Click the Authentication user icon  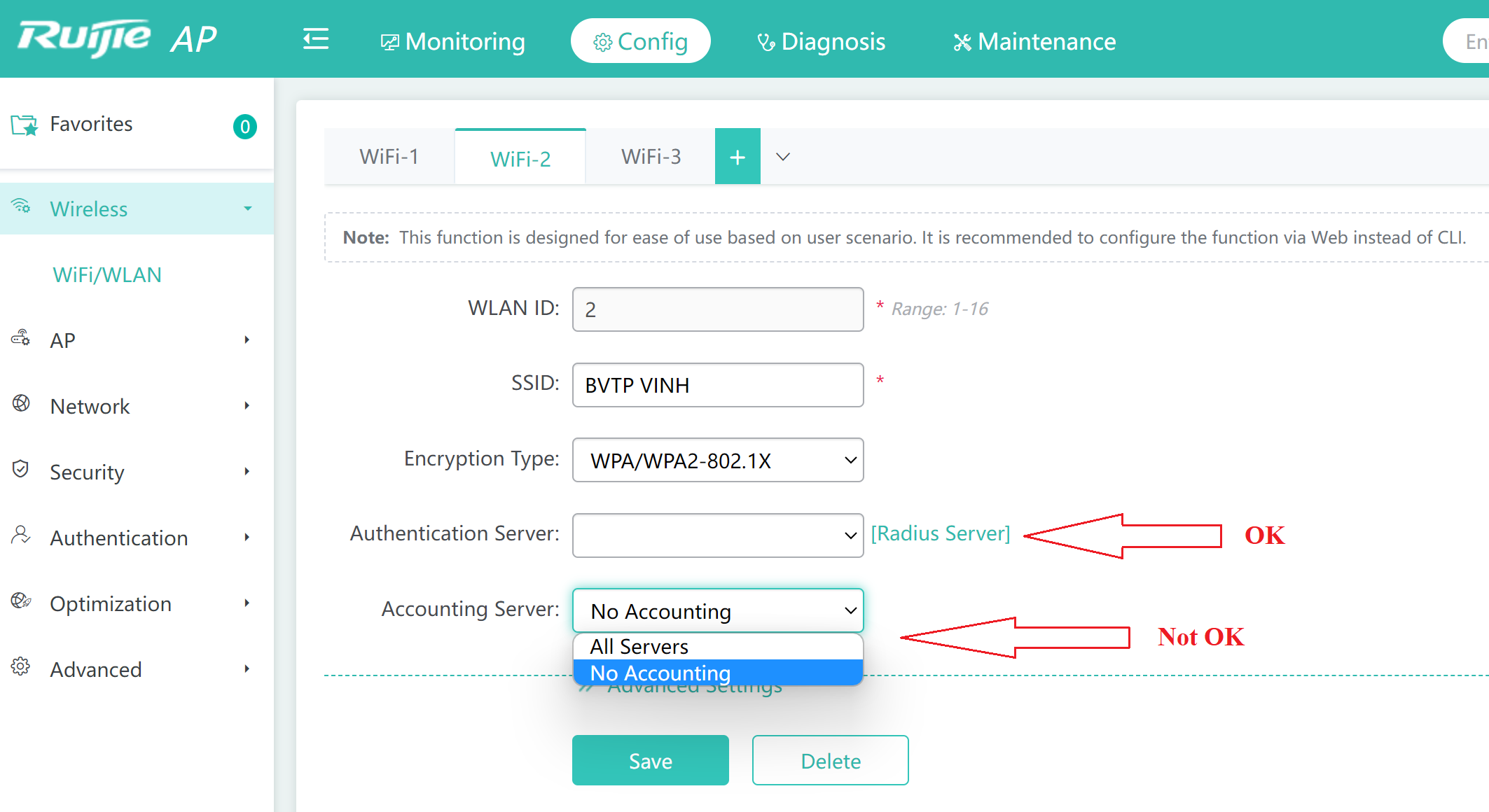pyautogui.click(x=21, y=535)
